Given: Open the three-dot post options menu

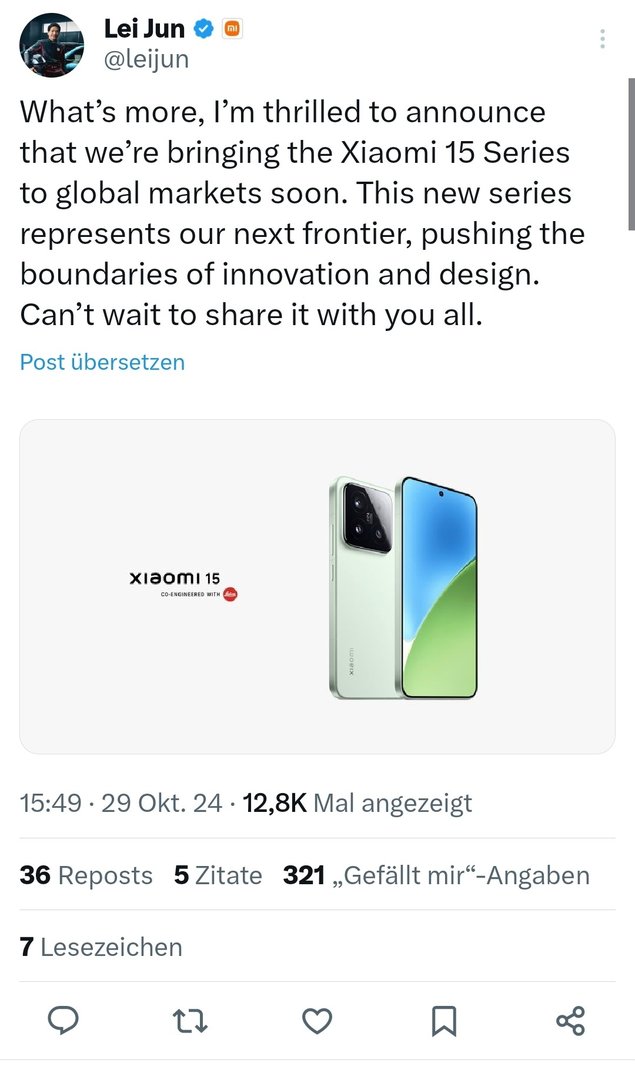Looking at the screenshot, I should [603, 39].
